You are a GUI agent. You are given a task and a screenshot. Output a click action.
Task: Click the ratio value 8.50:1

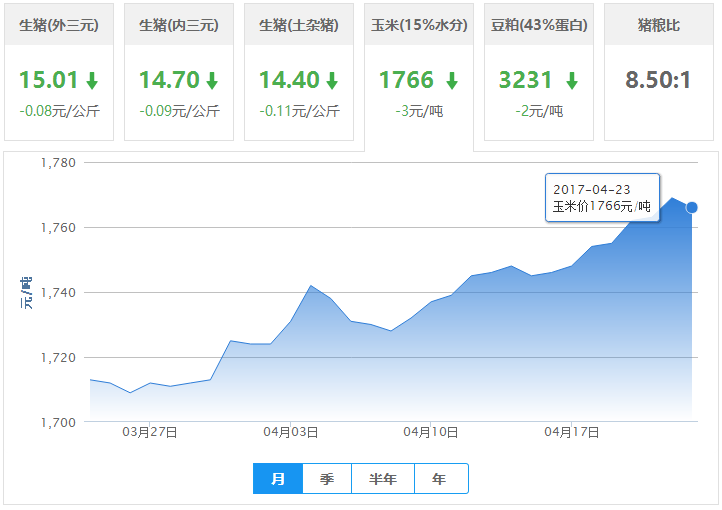(658, 80)
